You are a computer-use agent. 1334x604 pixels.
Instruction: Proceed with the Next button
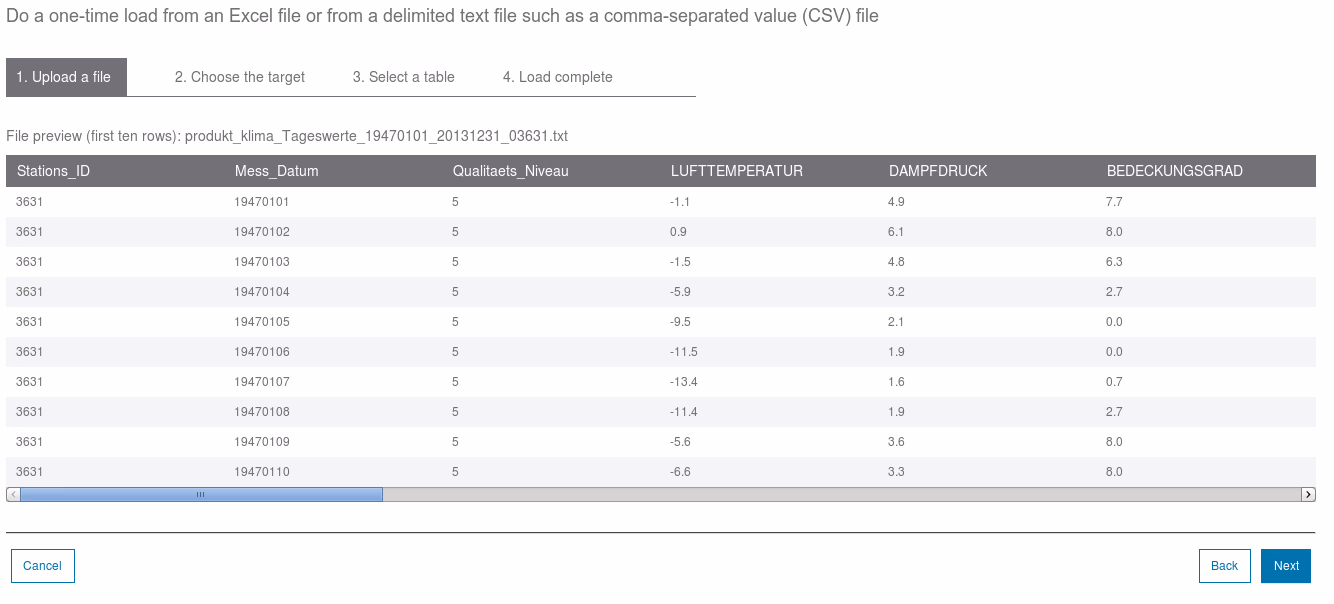pyautogui.click(x=1286, y=566)
